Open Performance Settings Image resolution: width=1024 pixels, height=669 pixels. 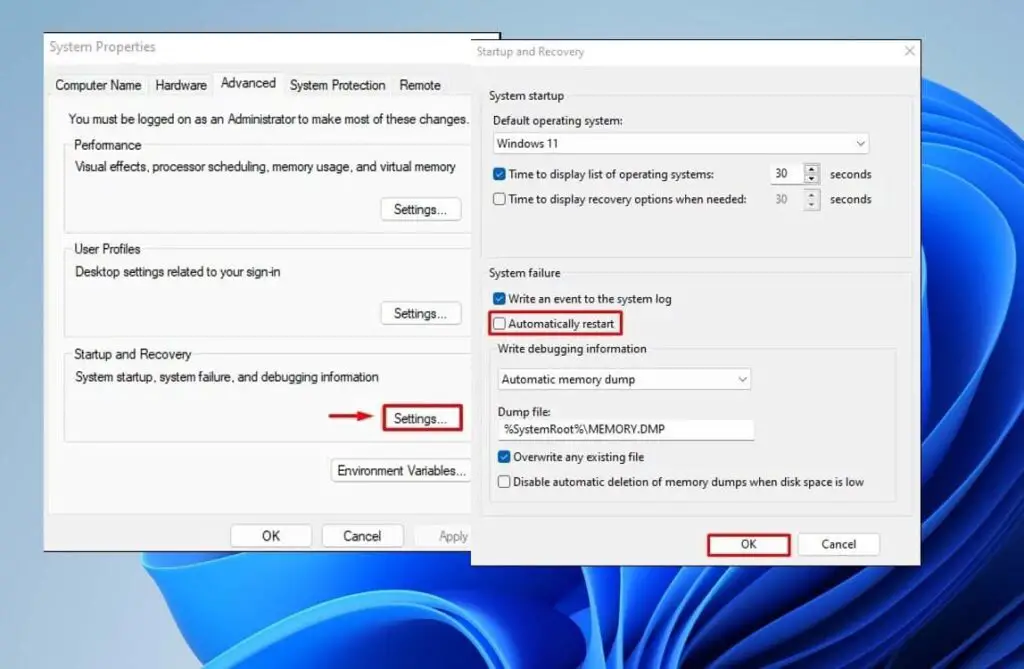(420, 209)
